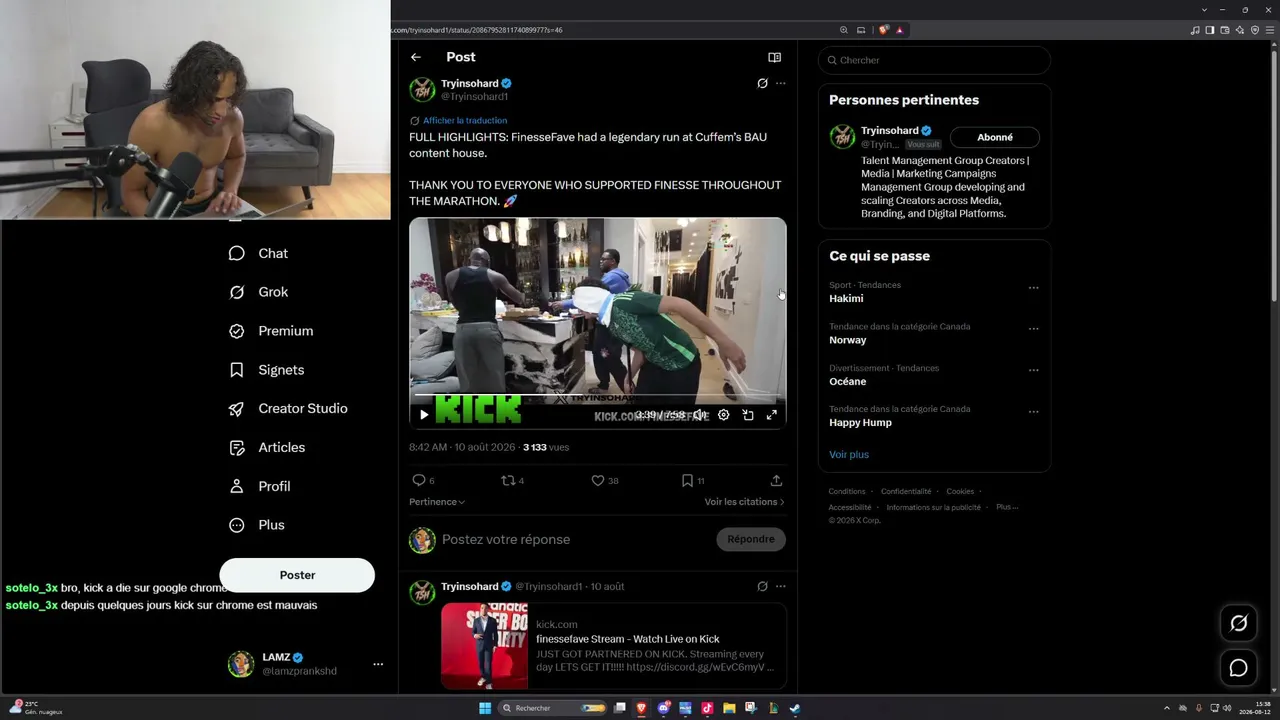Open more options on Tryinsohard's main post
1280x720 pixels.
pos(781,83)
